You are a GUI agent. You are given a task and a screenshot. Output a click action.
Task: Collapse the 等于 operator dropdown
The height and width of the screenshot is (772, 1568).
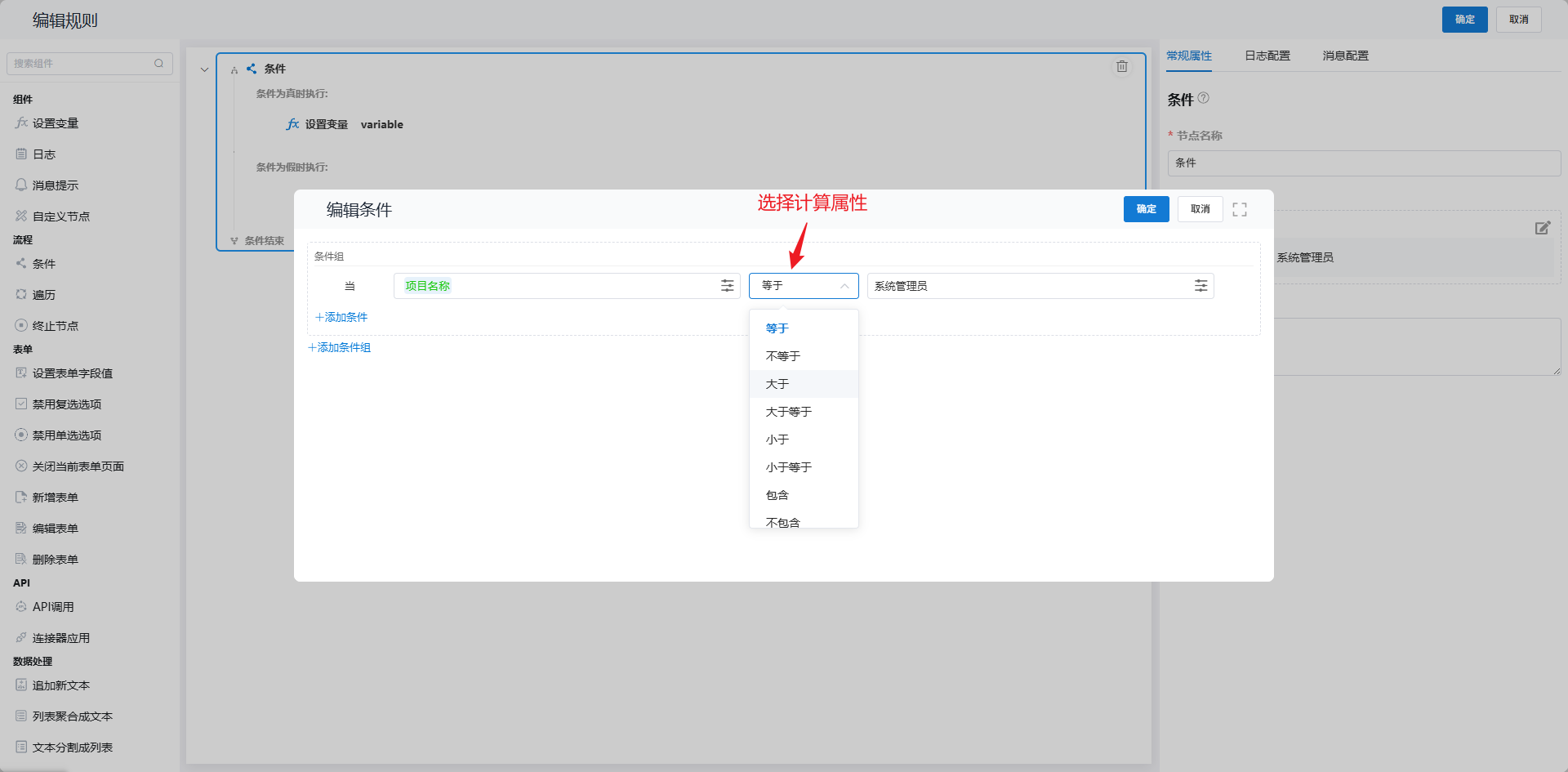[844, 286]
